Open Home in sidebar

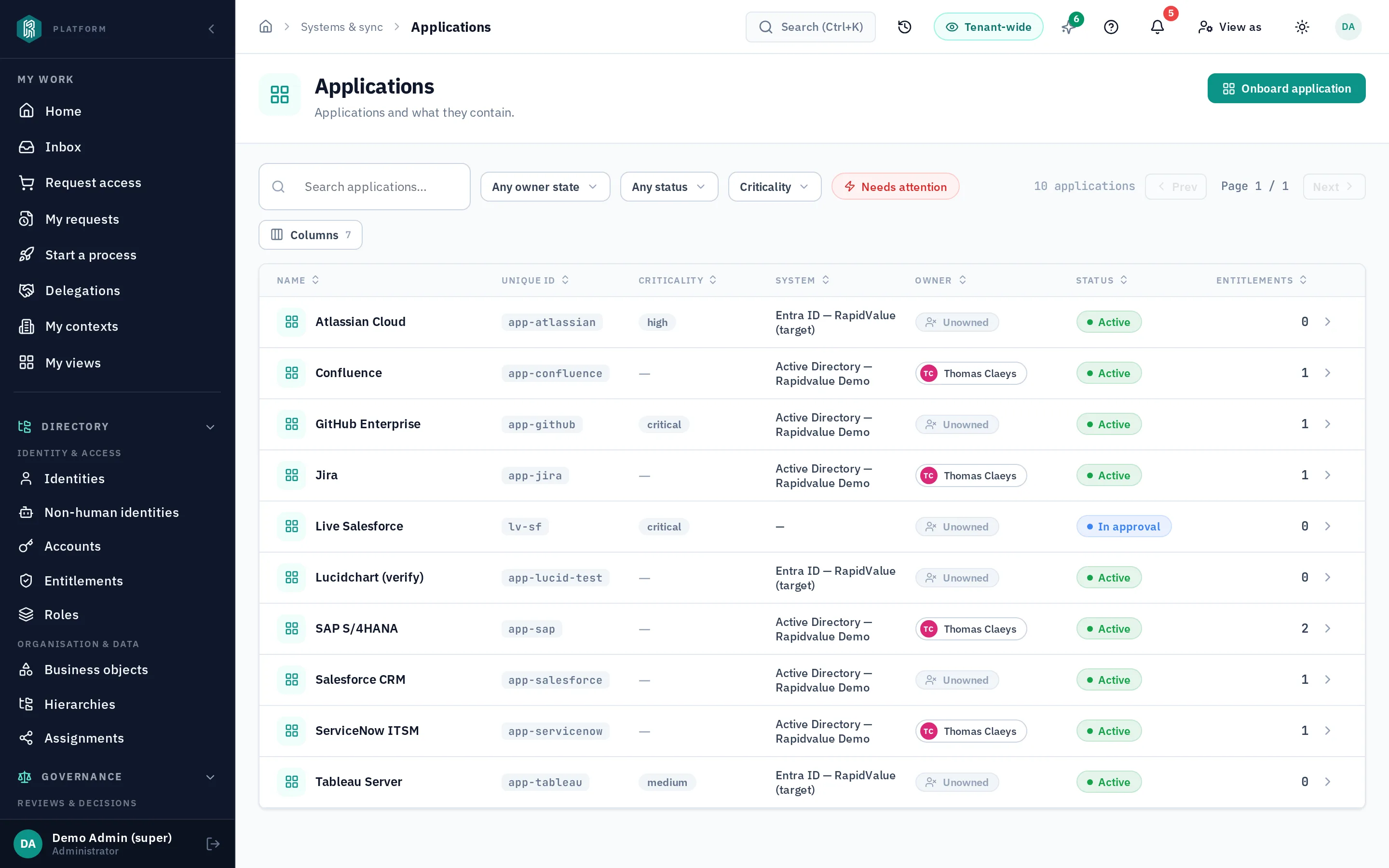pyautogui.click(x=117, y=111)
